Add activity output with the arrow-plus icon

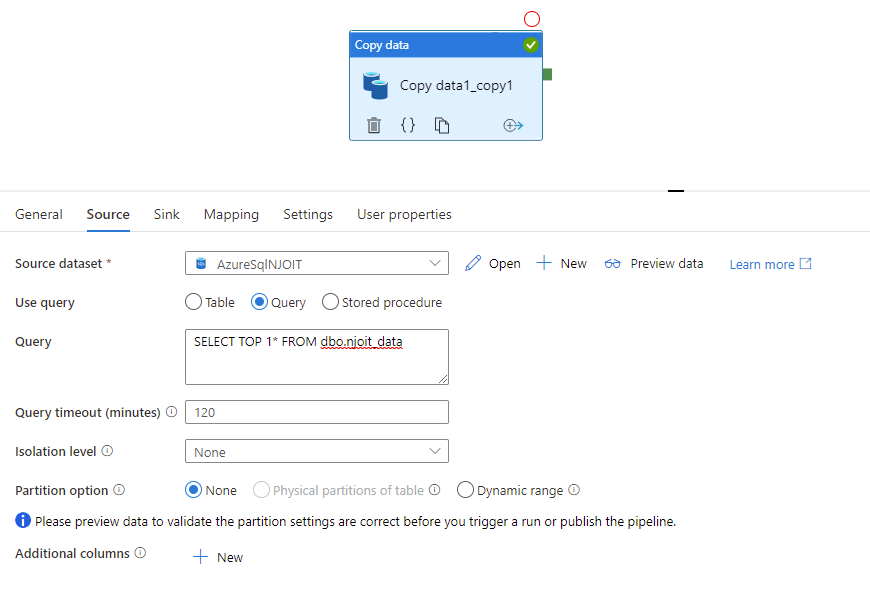513,125
